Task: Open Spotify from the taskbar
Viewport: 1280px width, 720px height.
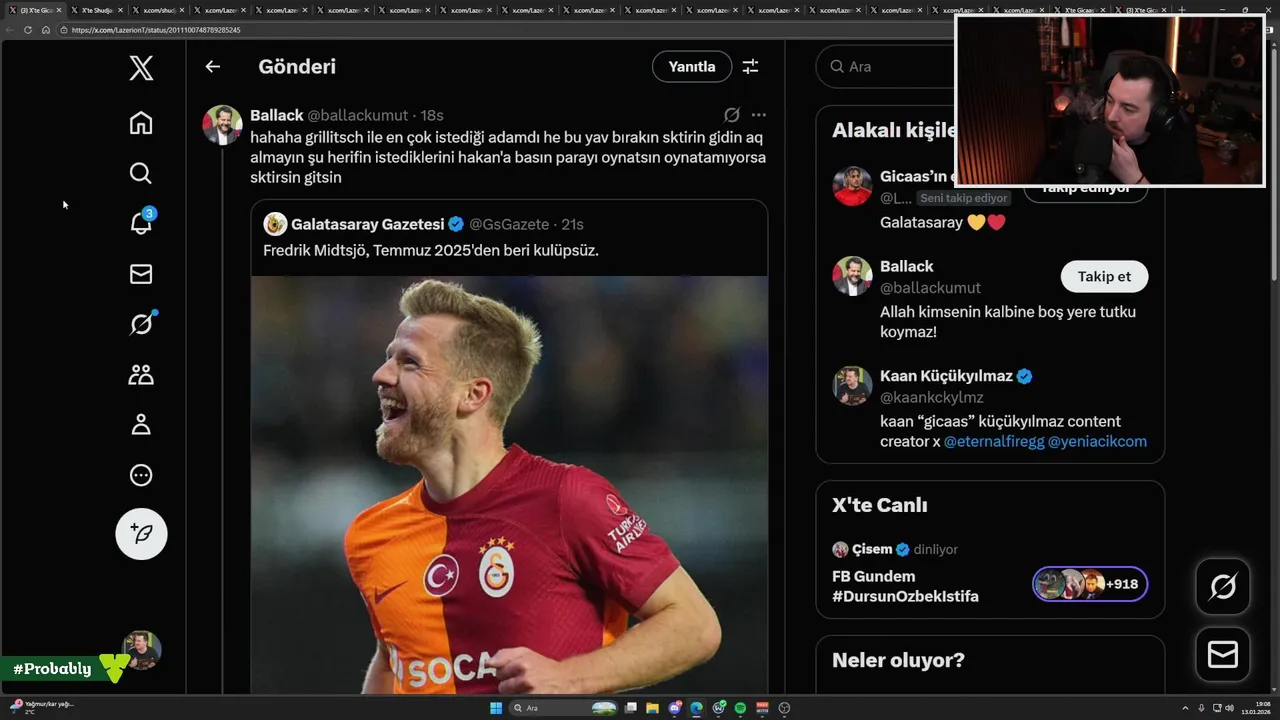Action: 740,708
